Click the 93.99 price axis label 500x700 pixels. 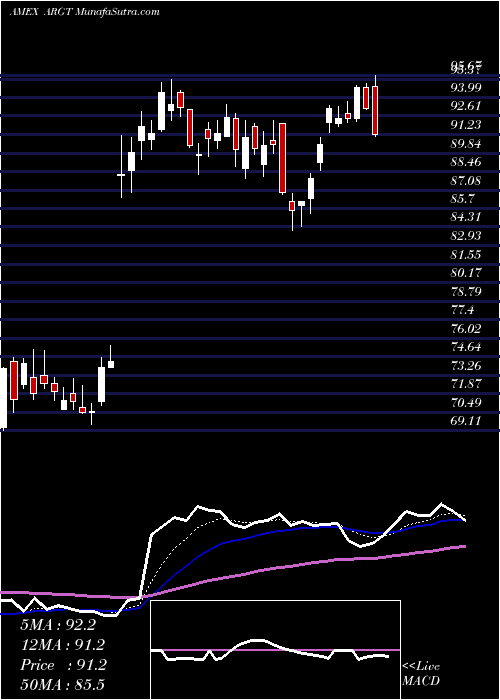click(466, 88)
